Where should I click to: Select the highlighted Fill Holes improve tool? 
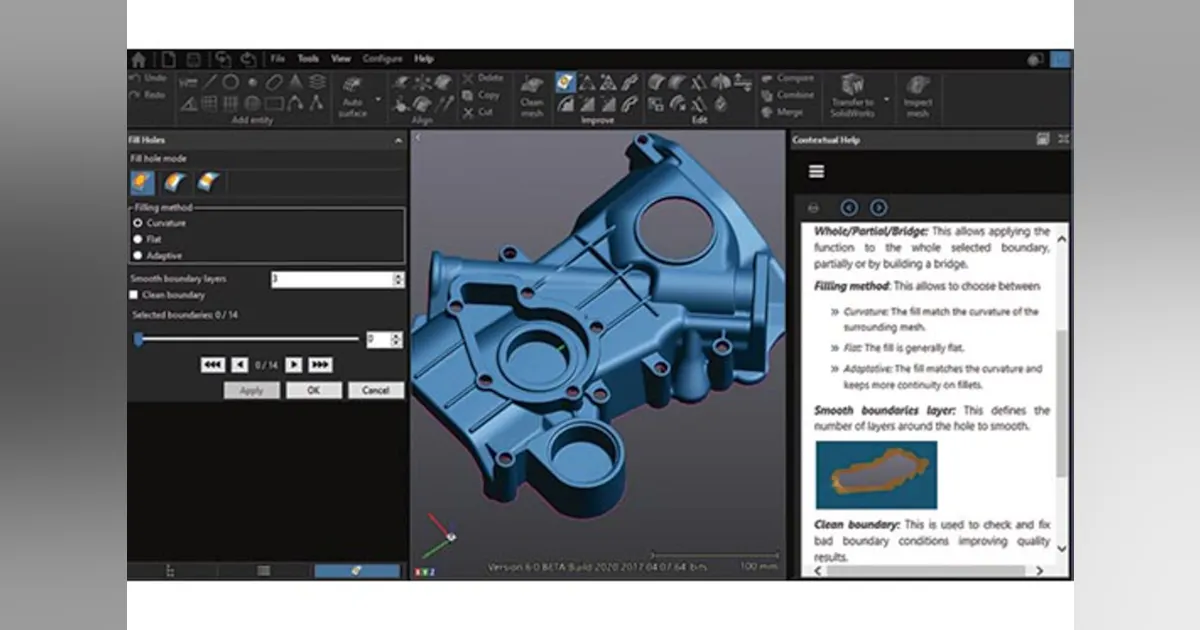pos(565,82)
